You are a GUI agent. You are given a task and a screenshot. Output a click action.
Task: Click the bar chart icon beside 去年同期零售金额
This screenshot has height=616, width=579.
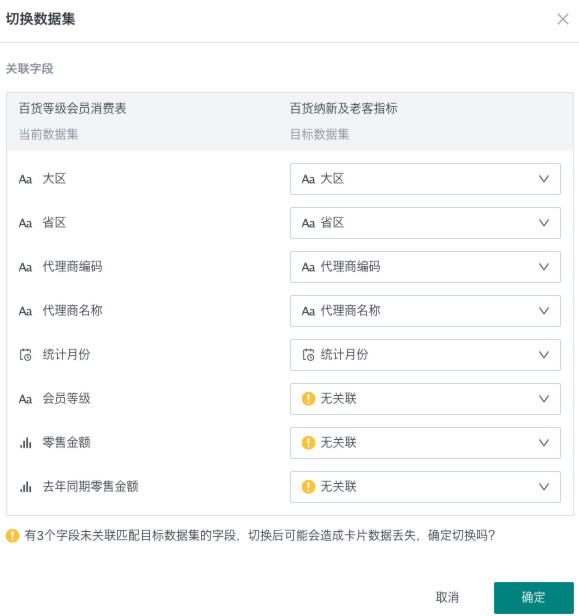pos(26,487)
